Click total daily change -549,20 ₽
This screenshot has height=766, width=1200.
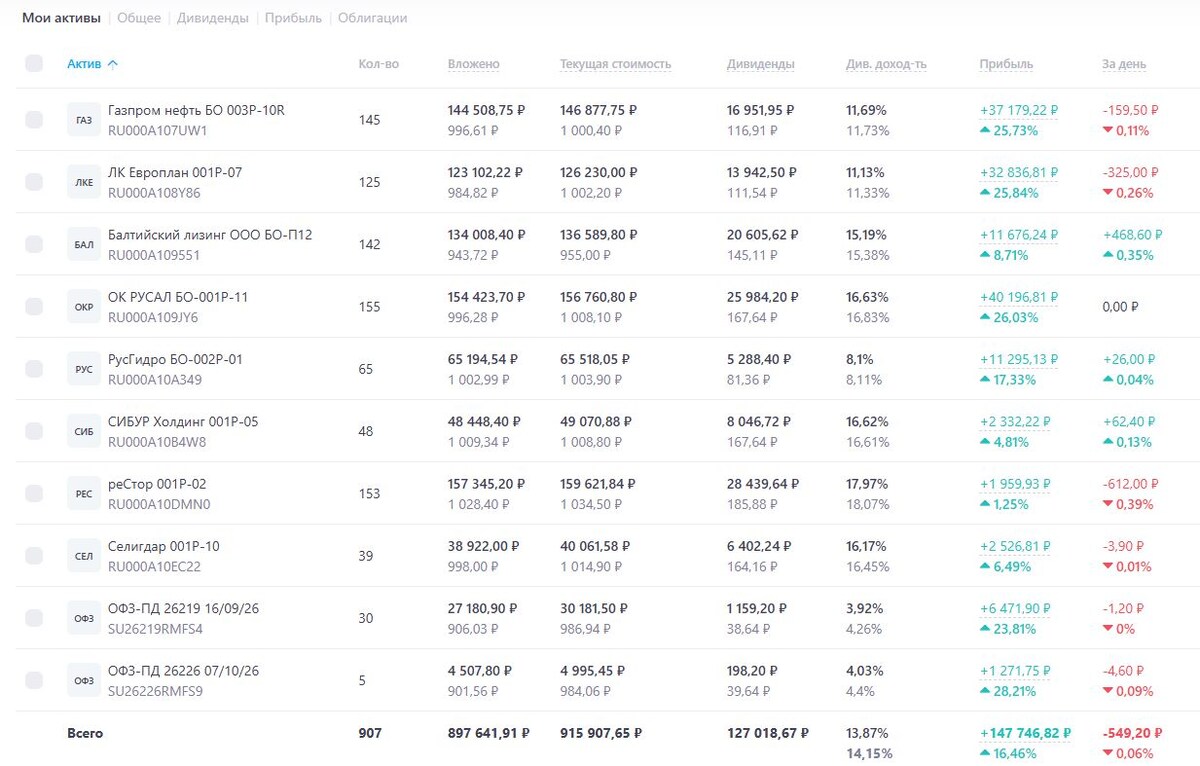pos(1132,733)
